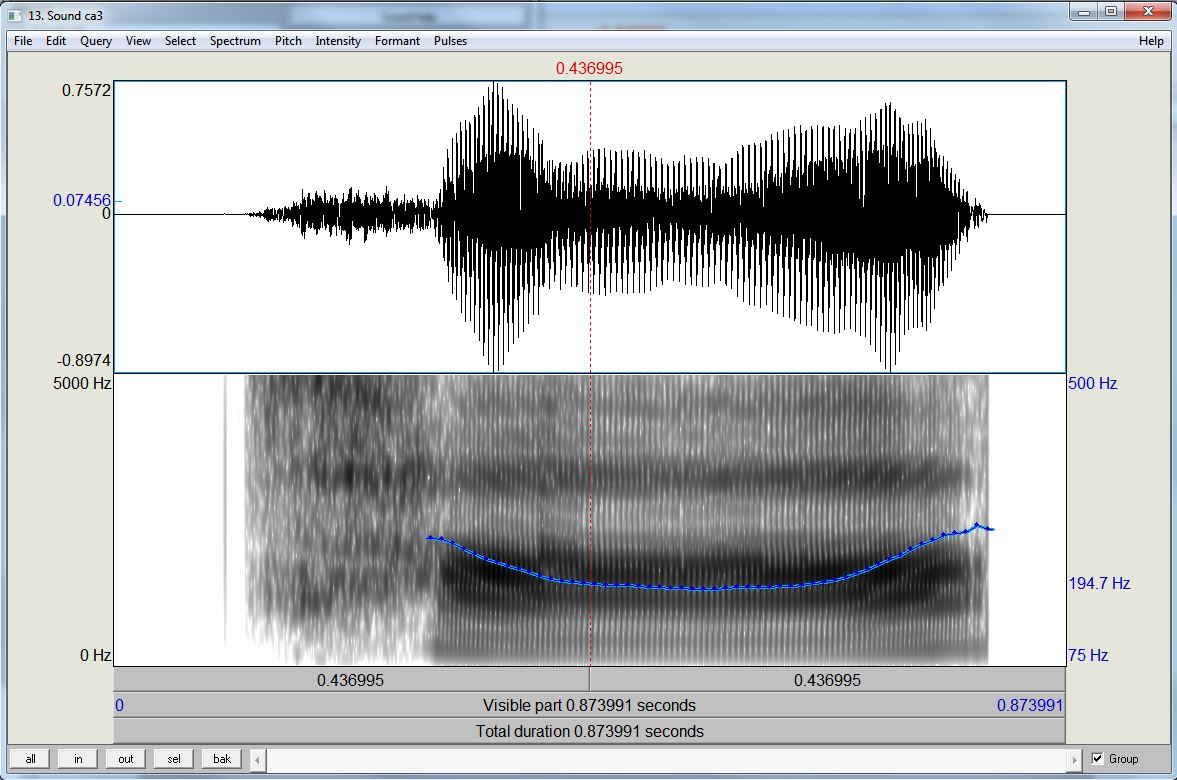Viewport: 1177px width, 780px height.
Task: Open the Edit menu
Action: click(56, 41)
